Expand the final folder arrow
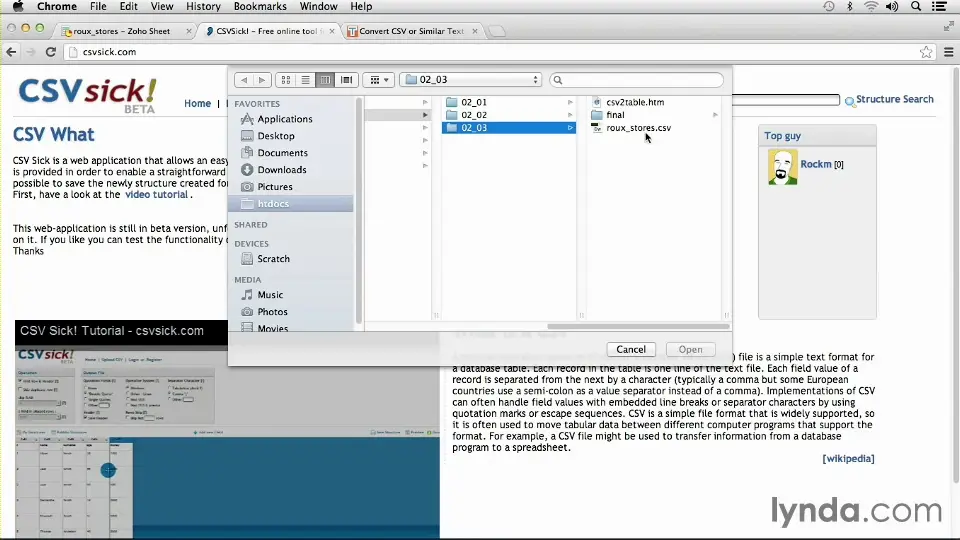Screen dimensions: 960x540 [715, 114]
